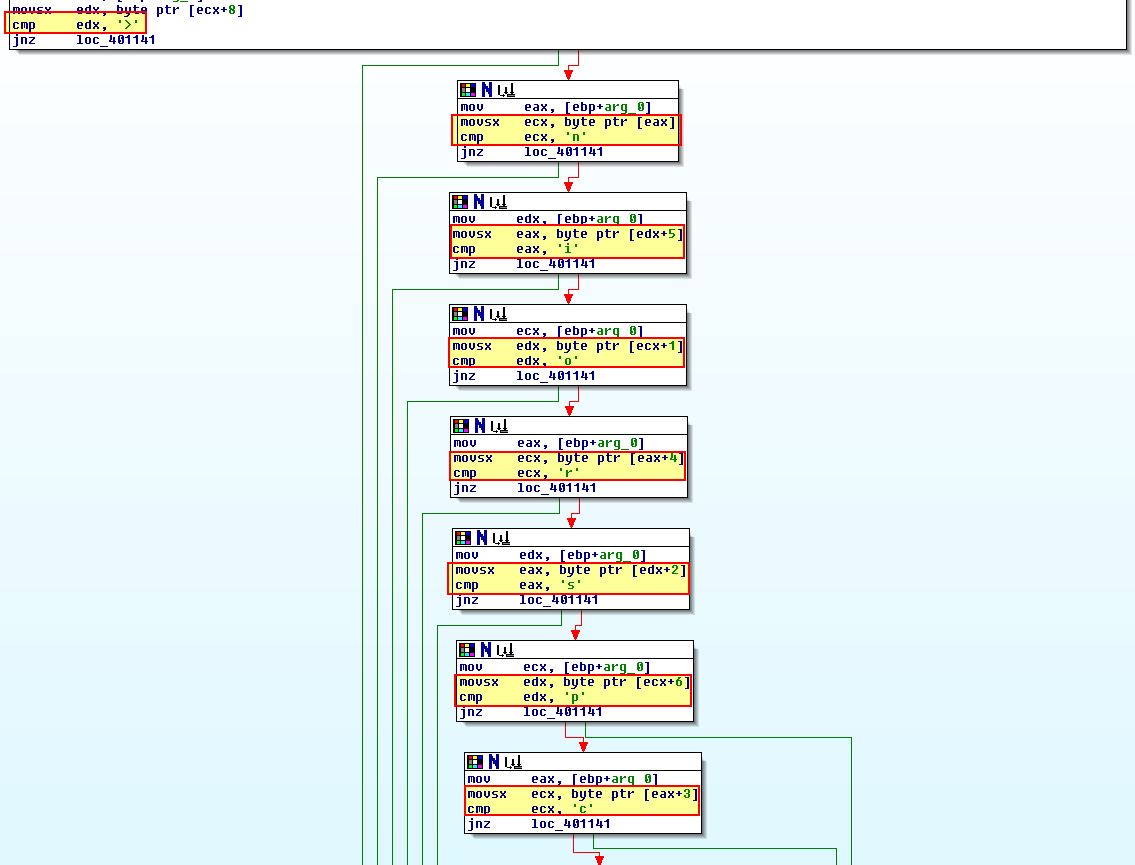Select the line "mov eax, [ebp+arg_0]" in the 'c' node
Image resolution: width=1135 pixels, height=865 pixels.
(x=563, y=780)
